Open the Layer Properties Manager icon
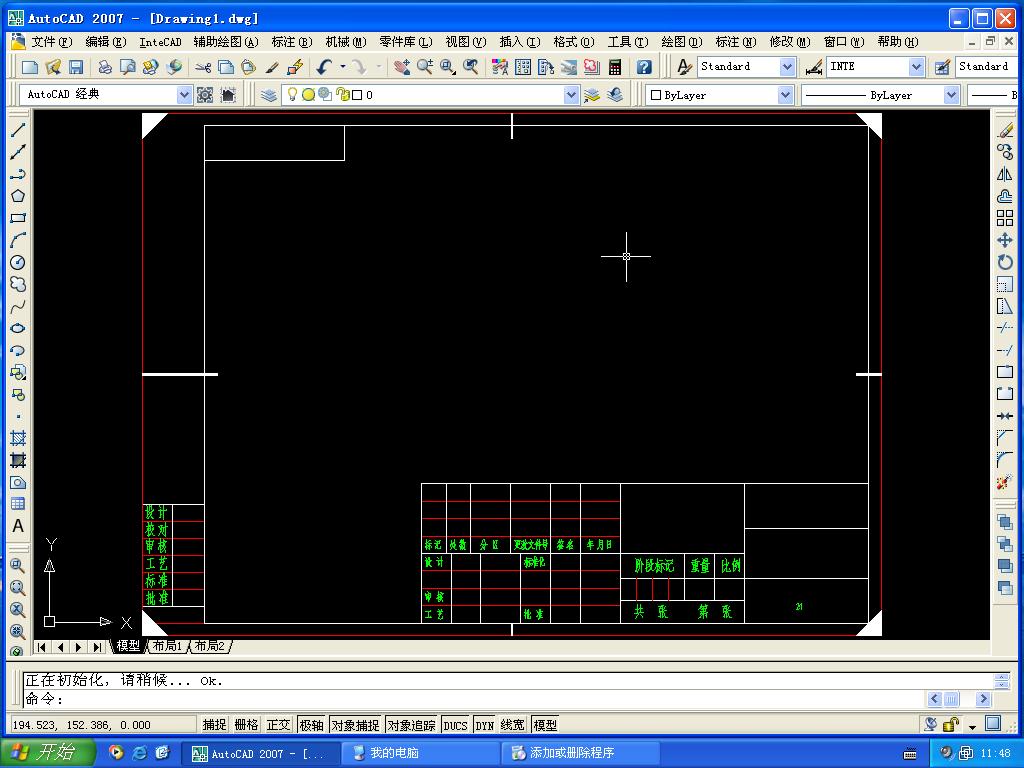This screenshot has height=768, width=1024. pyautogui.click(x=268, y=95)
